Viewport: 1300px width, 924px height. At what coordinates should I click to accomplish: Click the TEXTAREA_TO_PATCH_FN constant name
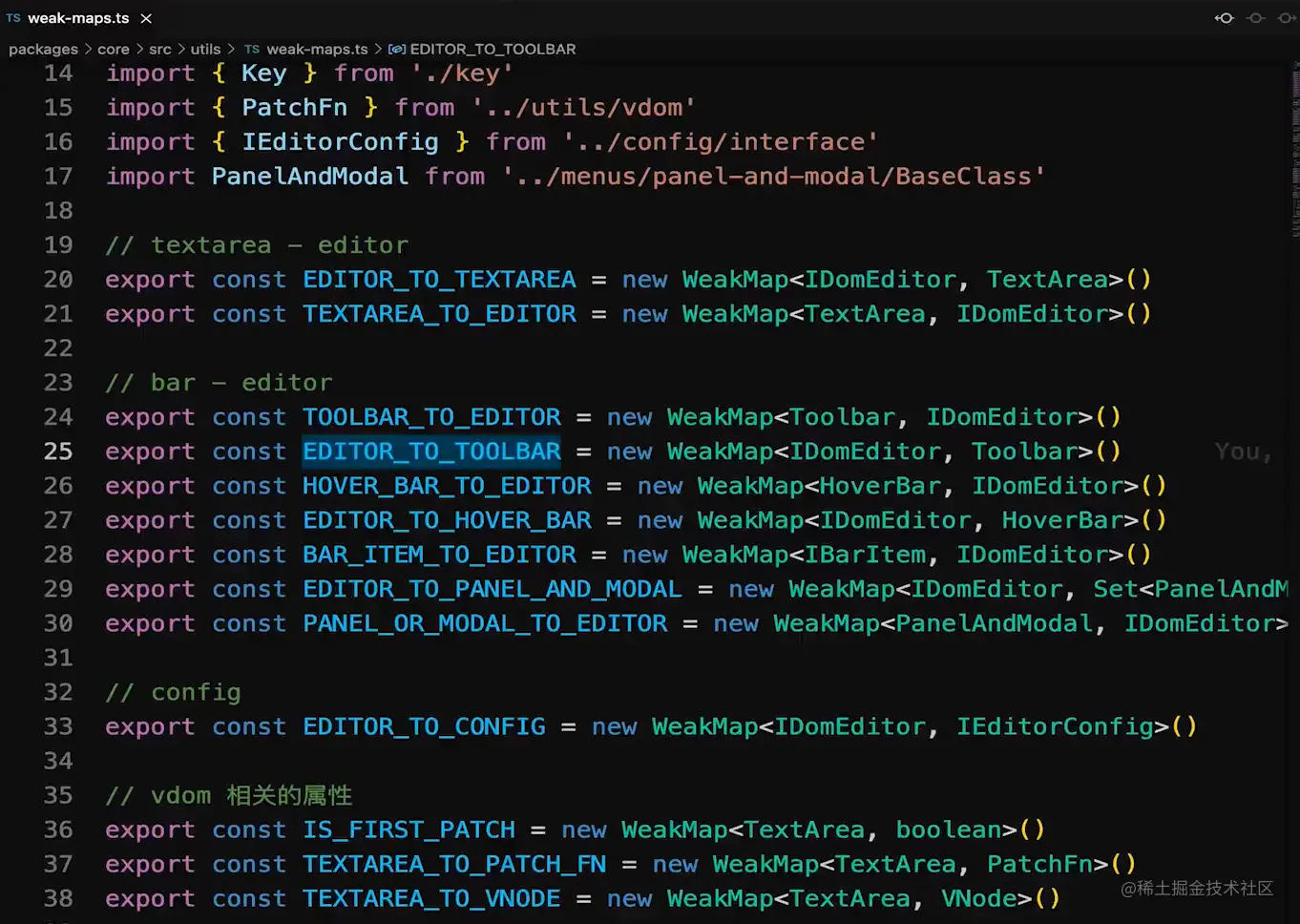455,864
